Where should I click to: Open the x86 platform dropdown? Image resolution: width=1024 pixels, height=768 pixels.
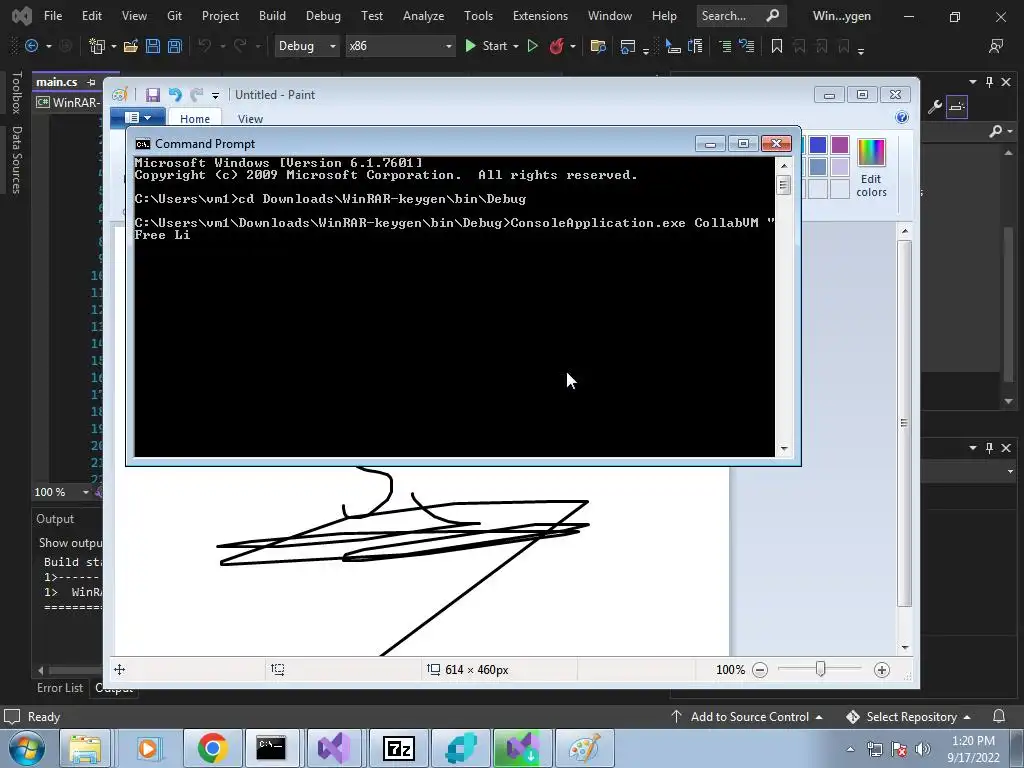click(x=400, y=46)
